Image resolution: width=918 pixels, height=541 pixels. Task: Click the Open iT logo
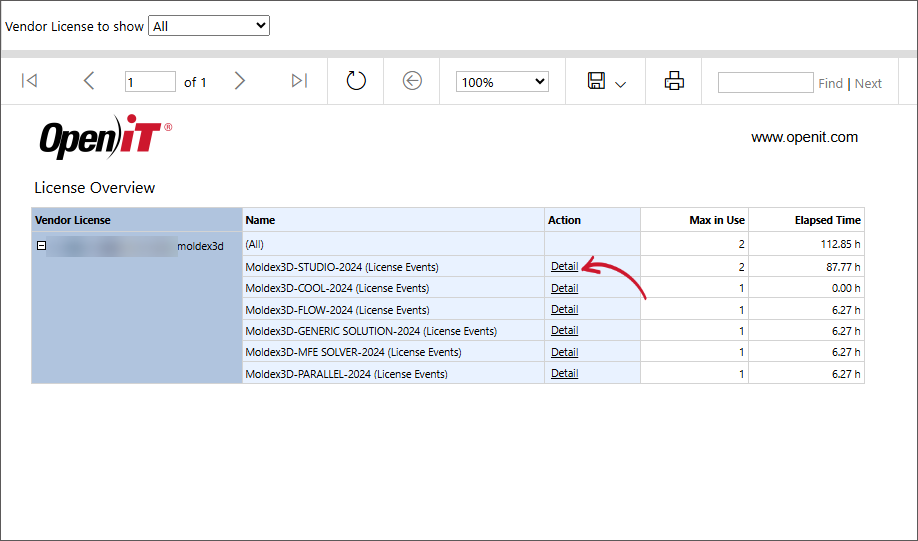(x=106, y=137)
